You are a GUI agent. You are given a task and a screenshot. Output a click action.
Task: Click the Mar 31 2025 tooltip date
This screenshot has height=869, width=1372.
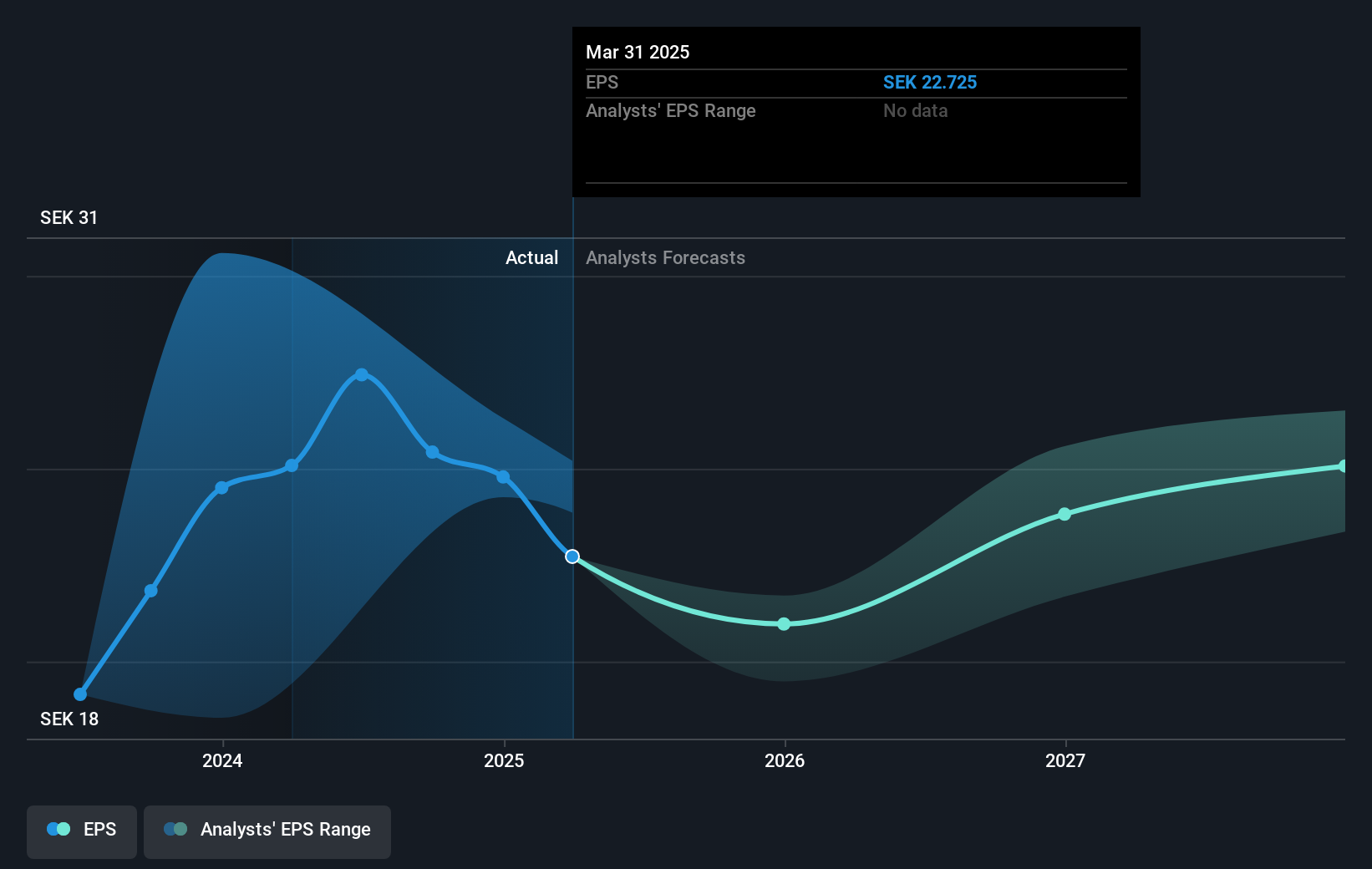(x=638, y=53)
